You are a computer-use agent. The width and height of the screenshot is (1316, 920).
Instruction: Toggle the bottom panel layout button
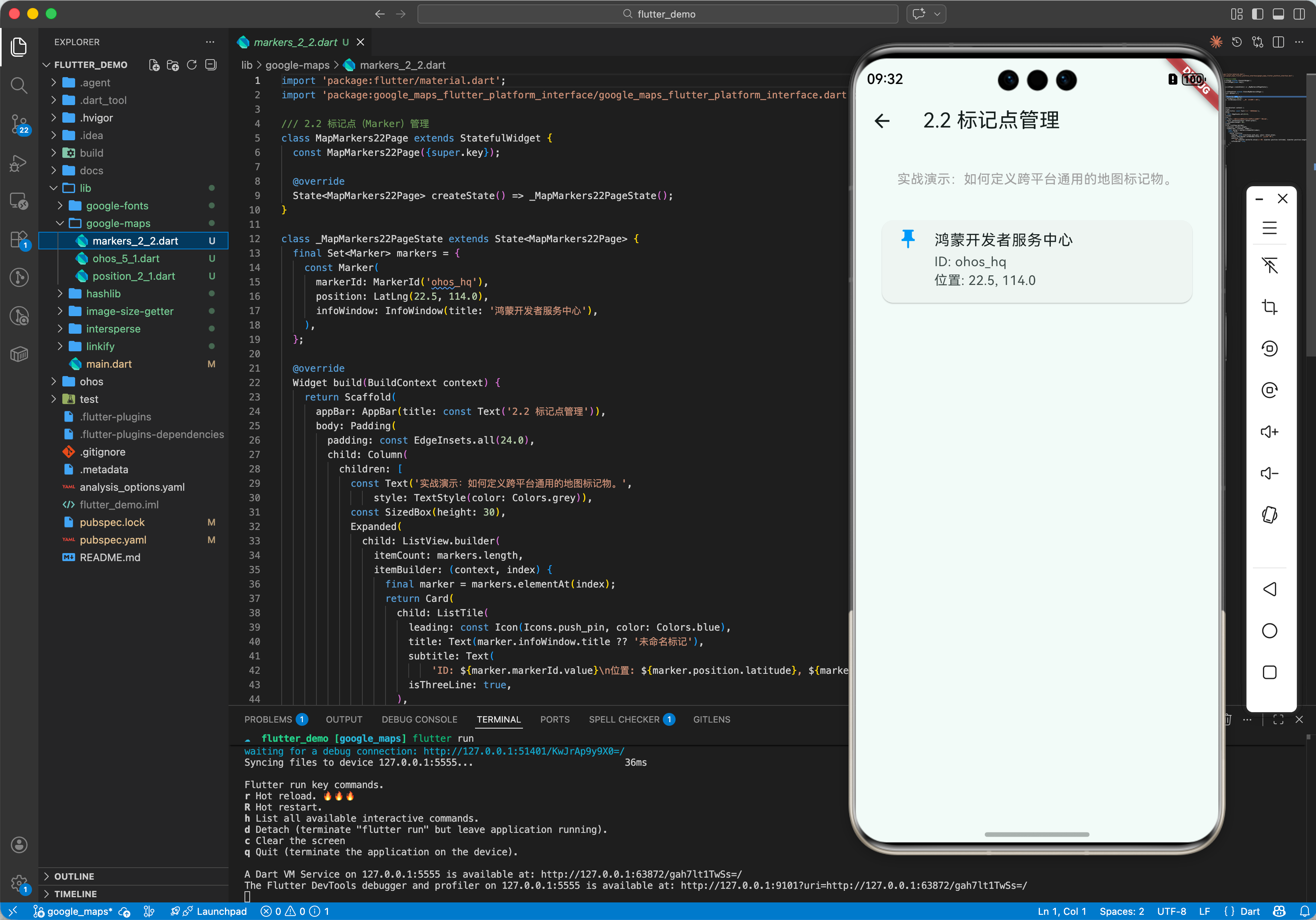[x=1278, y=14]
